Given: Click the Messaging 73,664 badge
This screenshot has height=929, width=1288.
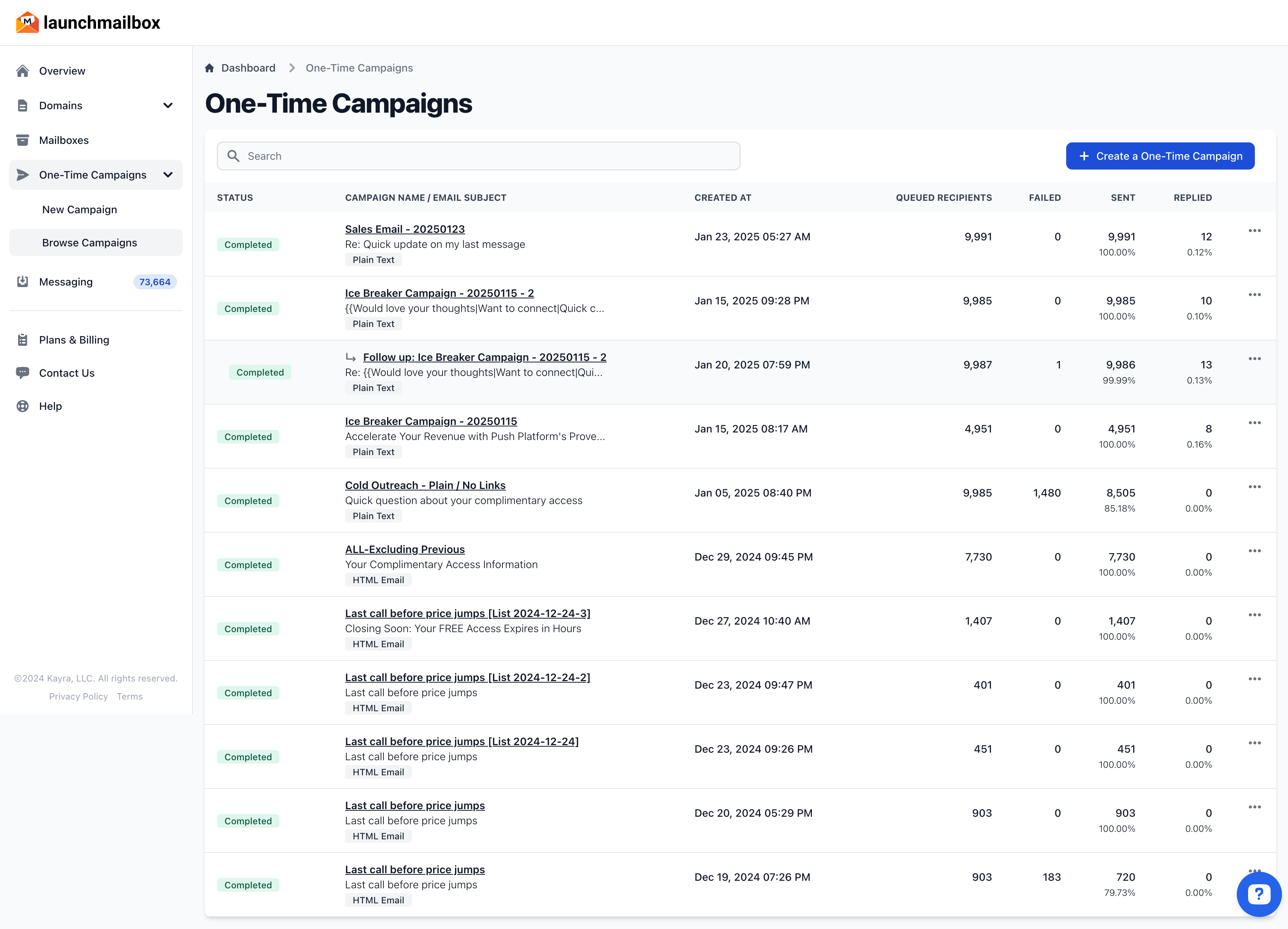Looking at the screenshot, I should [x=154, y=281].
